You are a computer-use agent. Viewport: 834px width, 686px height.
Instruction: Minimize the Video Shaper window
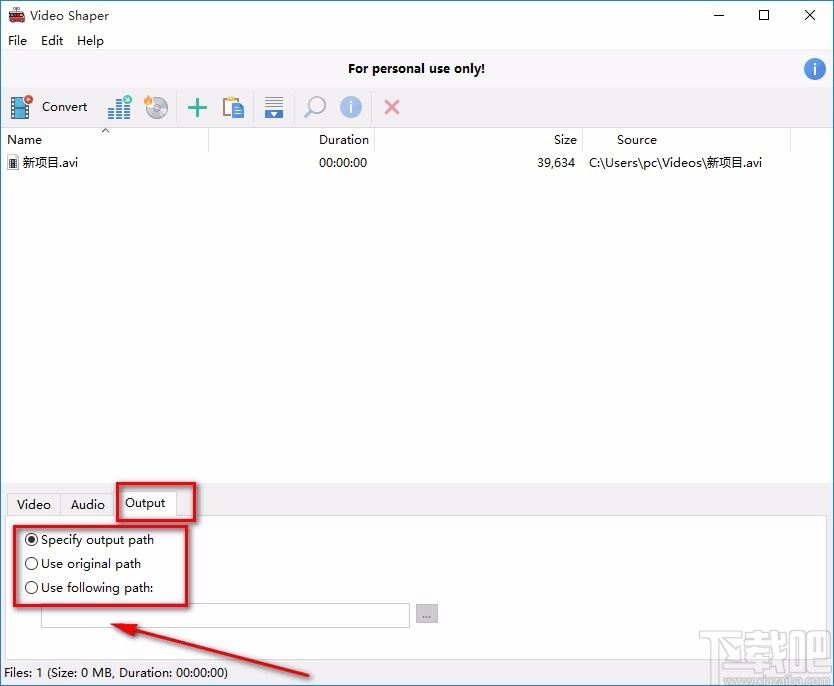click(x=719, y=15)
